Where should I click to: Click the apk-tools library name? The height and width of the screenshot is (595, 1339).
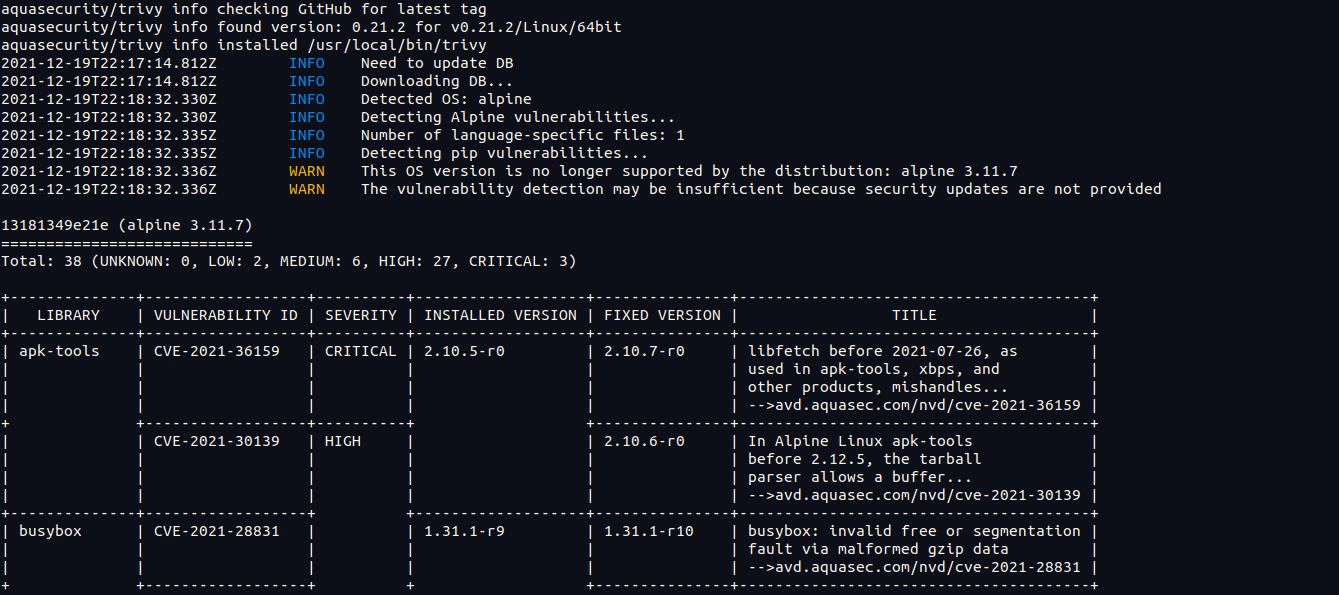(59, 351)
